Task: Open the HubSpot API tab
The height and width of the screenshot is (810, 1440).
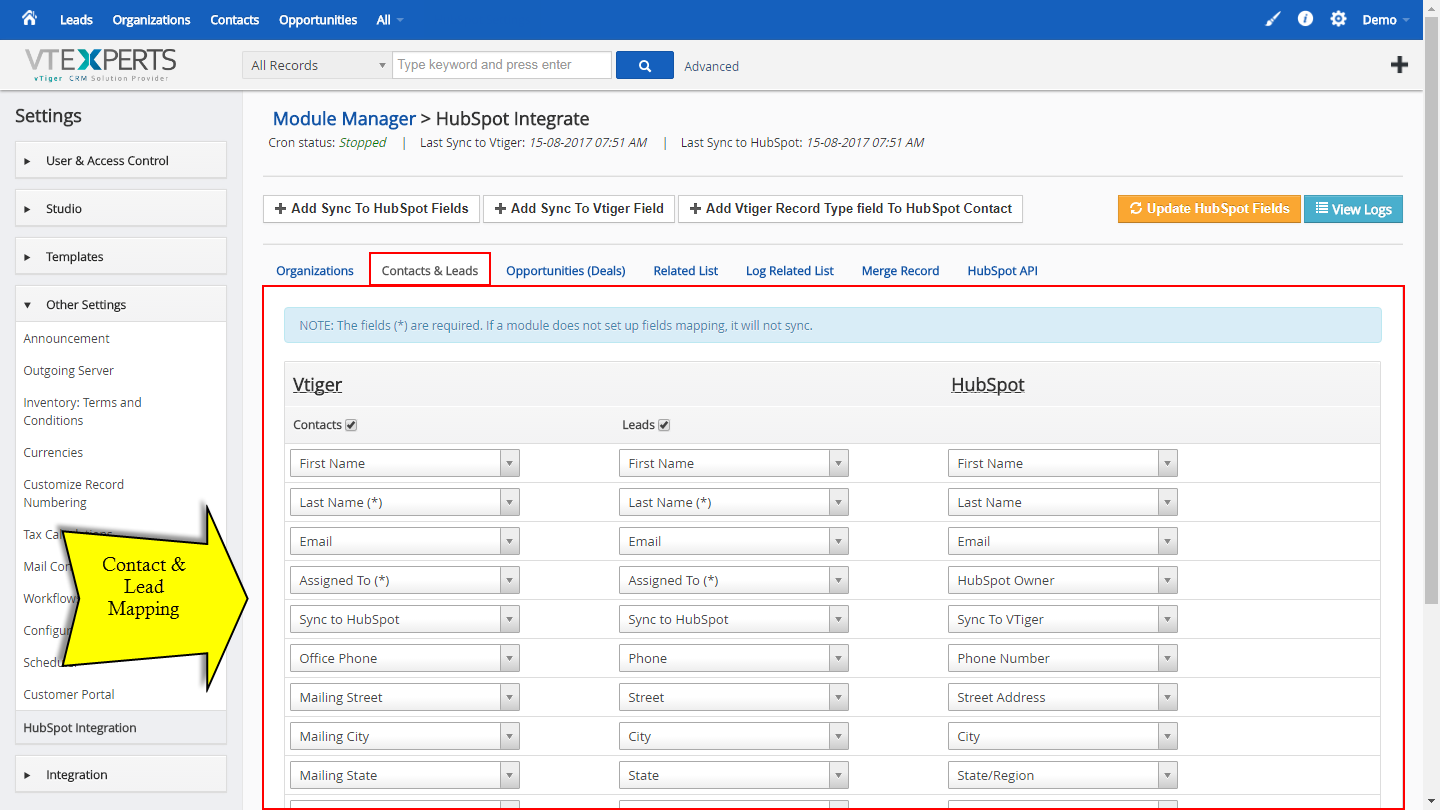Action: (1003, 270)
